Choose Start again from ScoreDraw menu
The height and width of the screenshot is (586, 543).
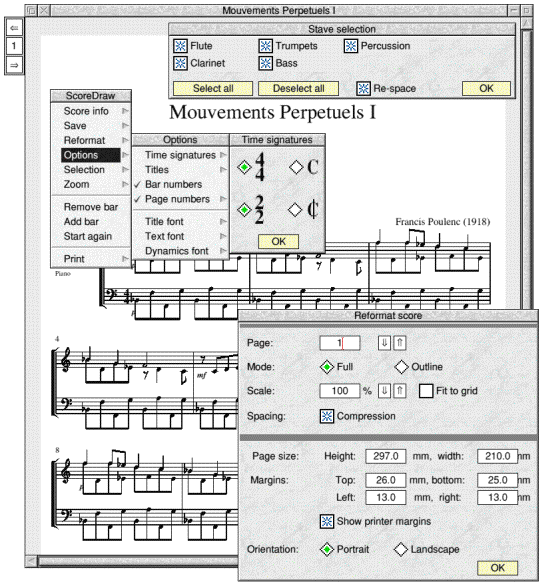pos(91,236)
